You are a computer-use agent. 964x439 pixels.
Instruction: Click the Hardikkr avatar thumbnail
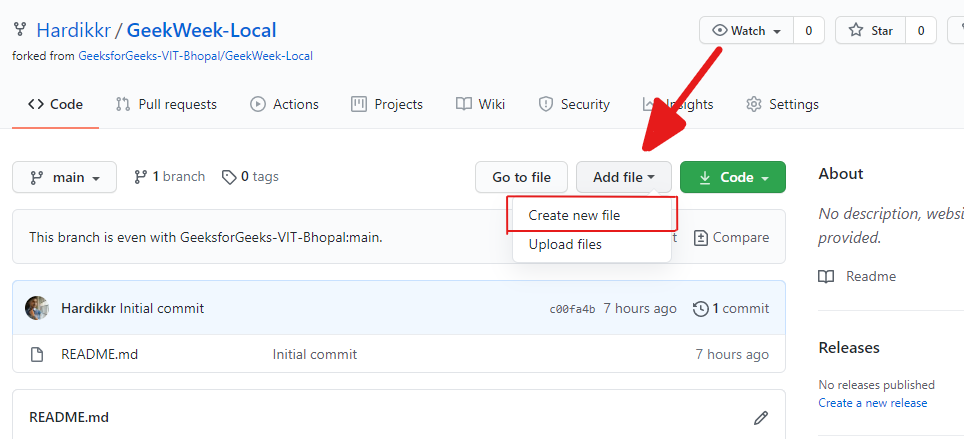pos(37,308)
